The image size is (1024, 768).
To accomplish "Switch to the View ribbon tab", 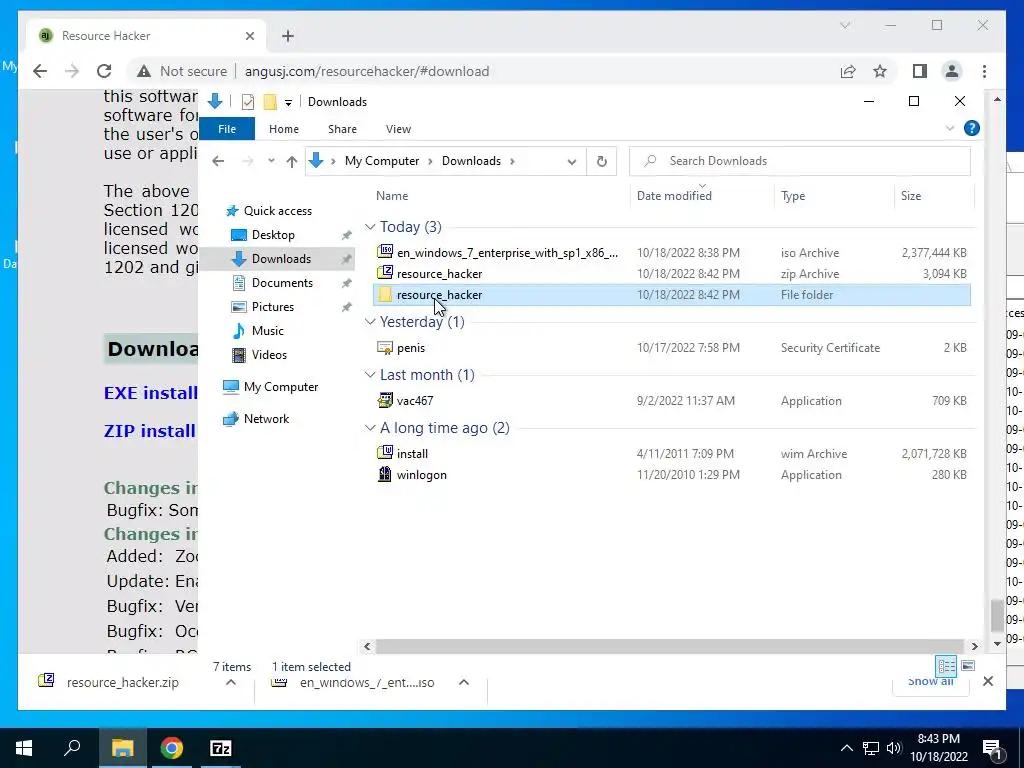I will pos(398,129).
